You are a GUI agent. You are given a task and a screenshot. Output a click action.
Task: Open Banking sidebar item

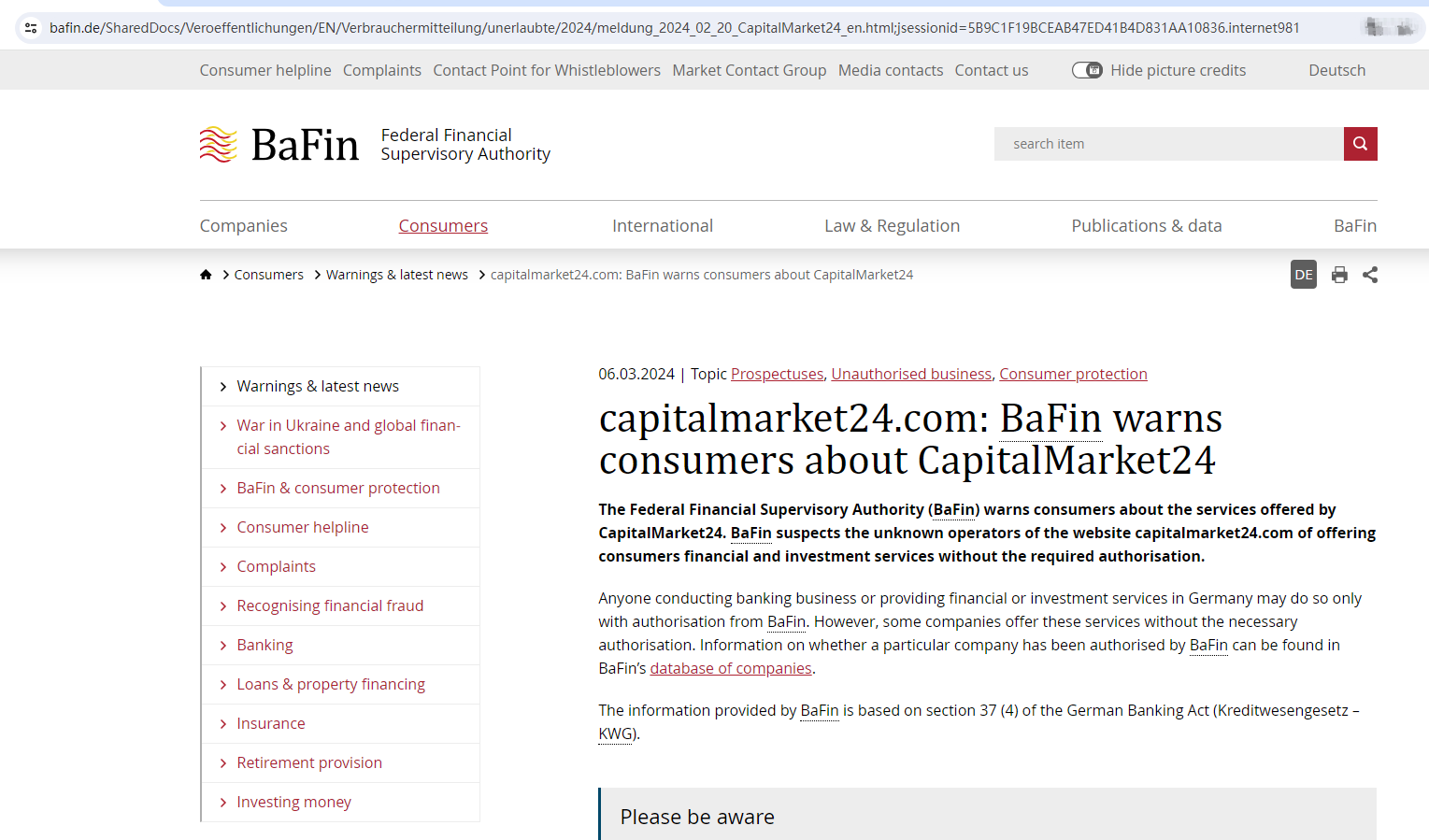click(264, 645)
